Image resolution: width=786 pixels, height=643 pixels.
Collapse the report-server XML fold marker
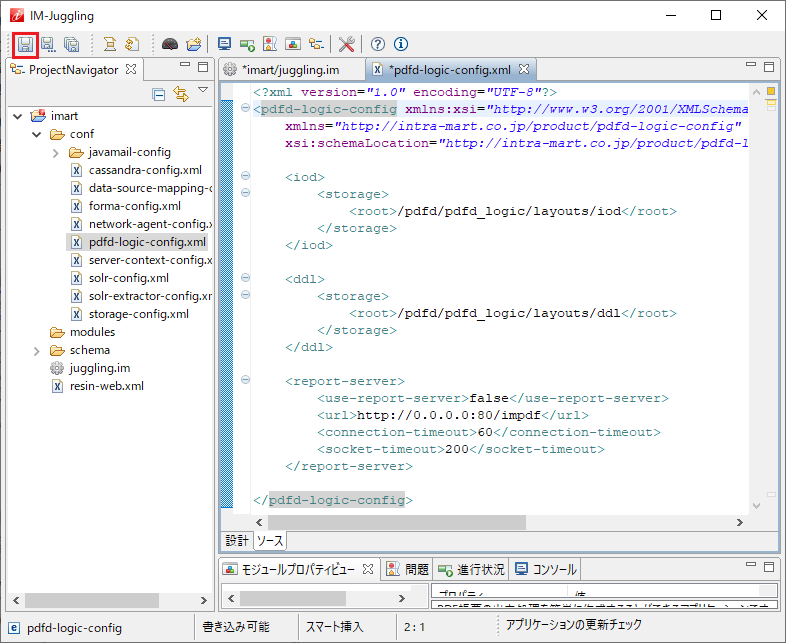pyautogui.click(x=246, y=380)
